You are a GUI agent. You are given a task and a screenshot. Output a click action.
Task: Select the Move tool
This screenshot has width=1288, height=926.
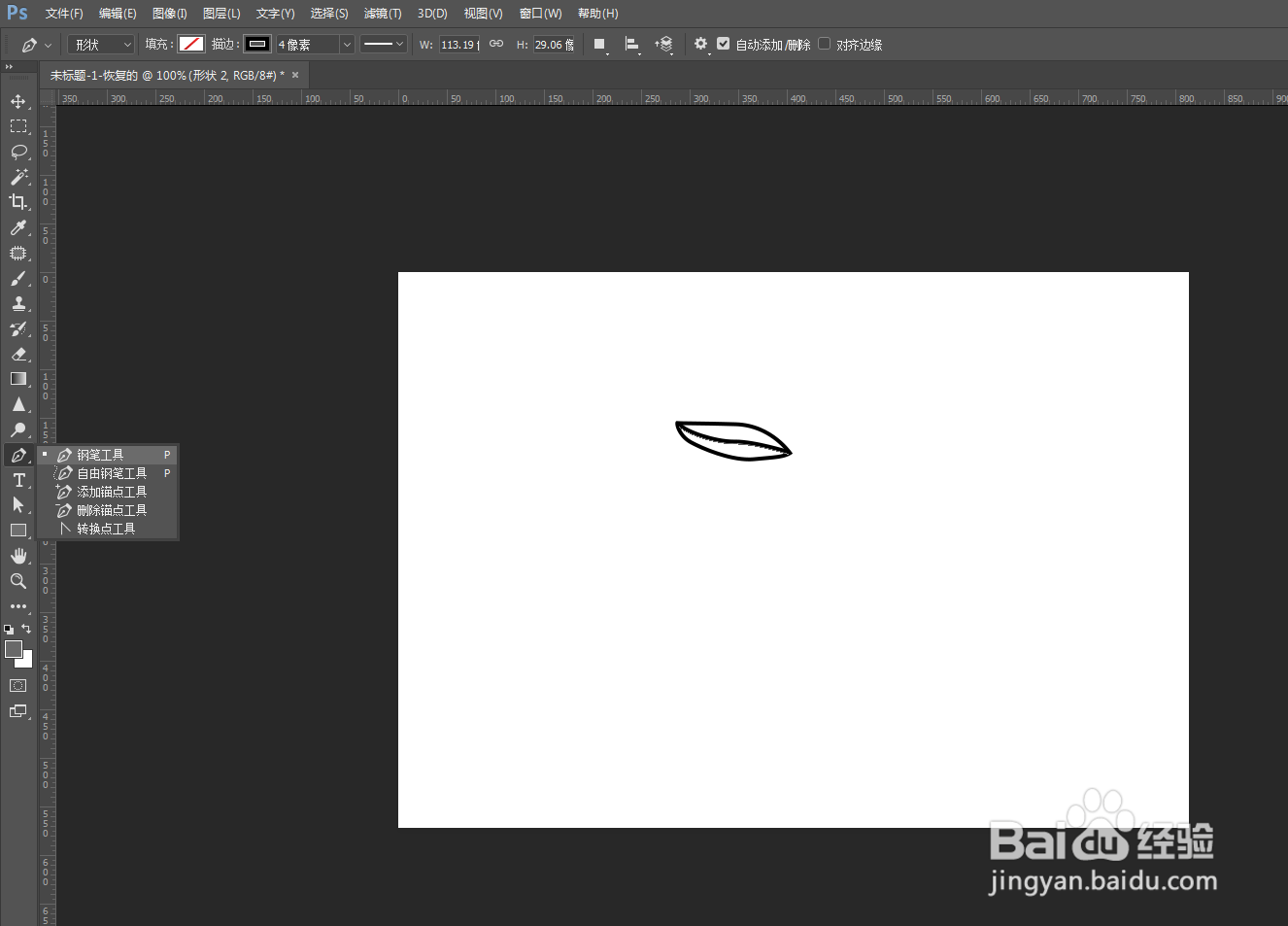click(18, 101)
